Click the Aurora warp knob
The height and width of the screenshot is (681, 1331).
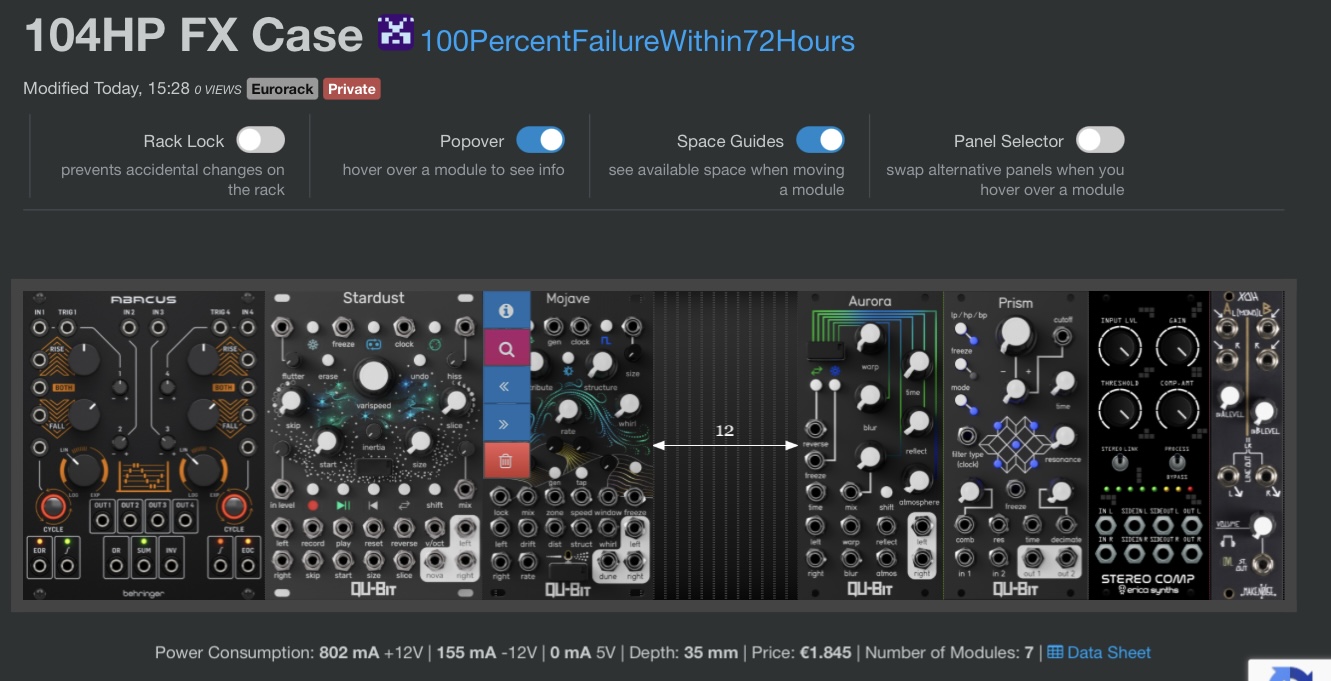[869, 337]
